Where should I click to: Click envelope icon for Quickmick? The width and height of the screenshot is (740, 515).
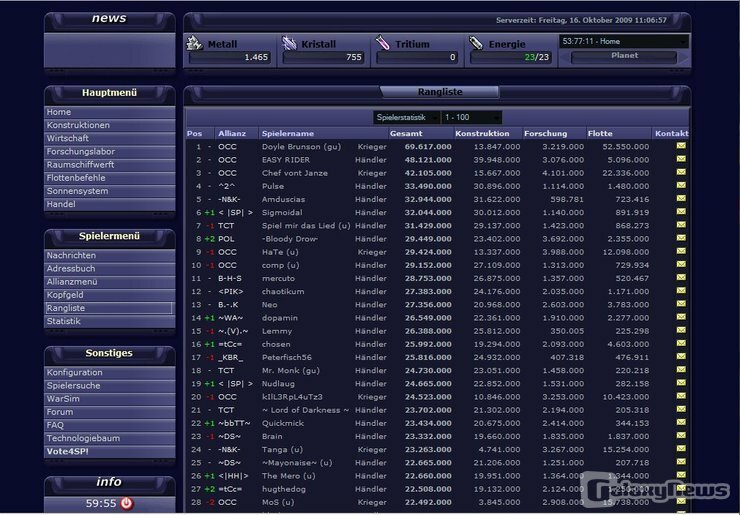coord(681,423)
